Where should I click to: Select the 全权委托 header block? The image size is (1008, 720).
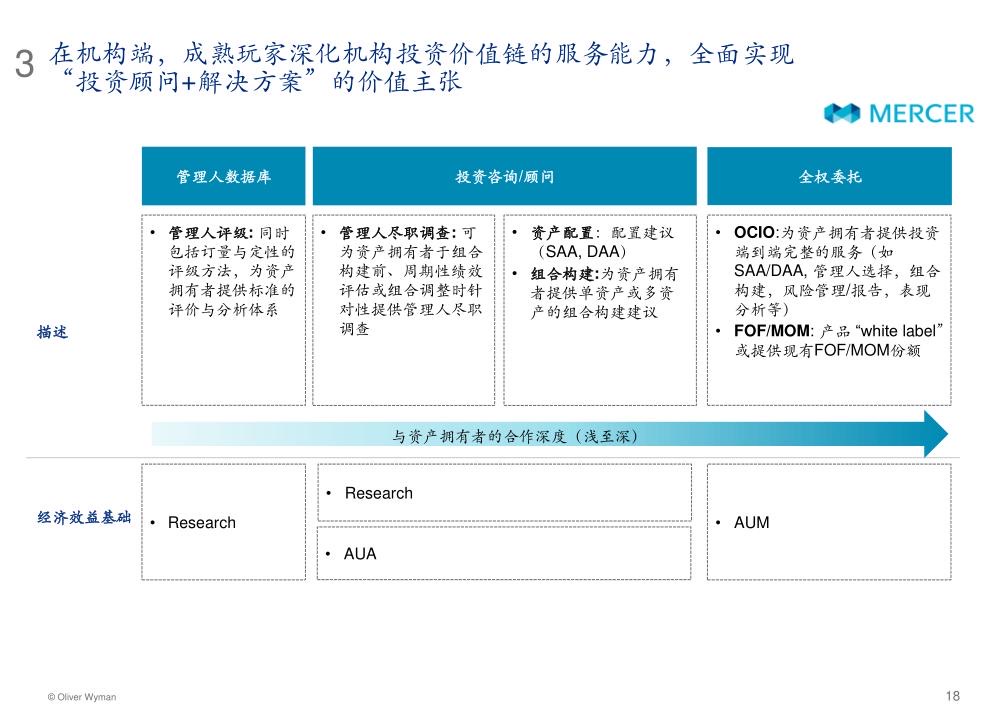point(829,177)
